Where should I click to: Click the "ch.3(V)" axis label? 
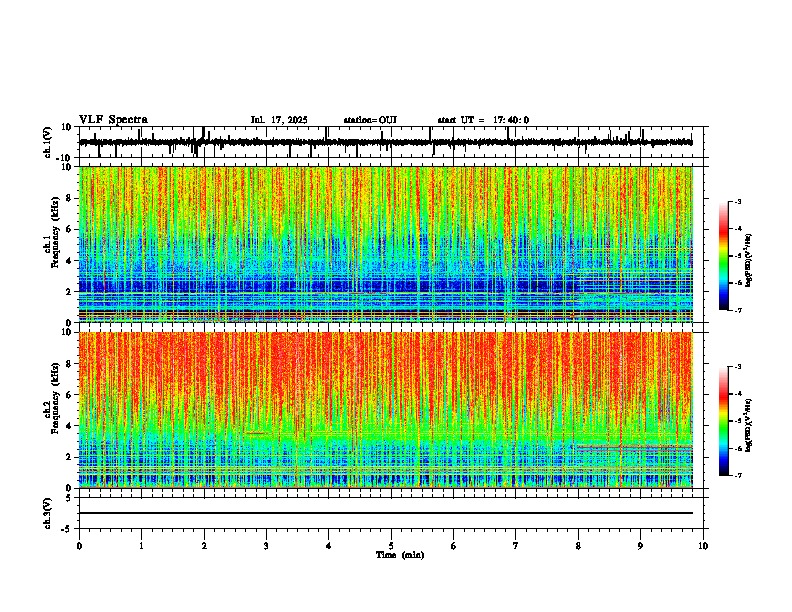(x=48, y=513)
